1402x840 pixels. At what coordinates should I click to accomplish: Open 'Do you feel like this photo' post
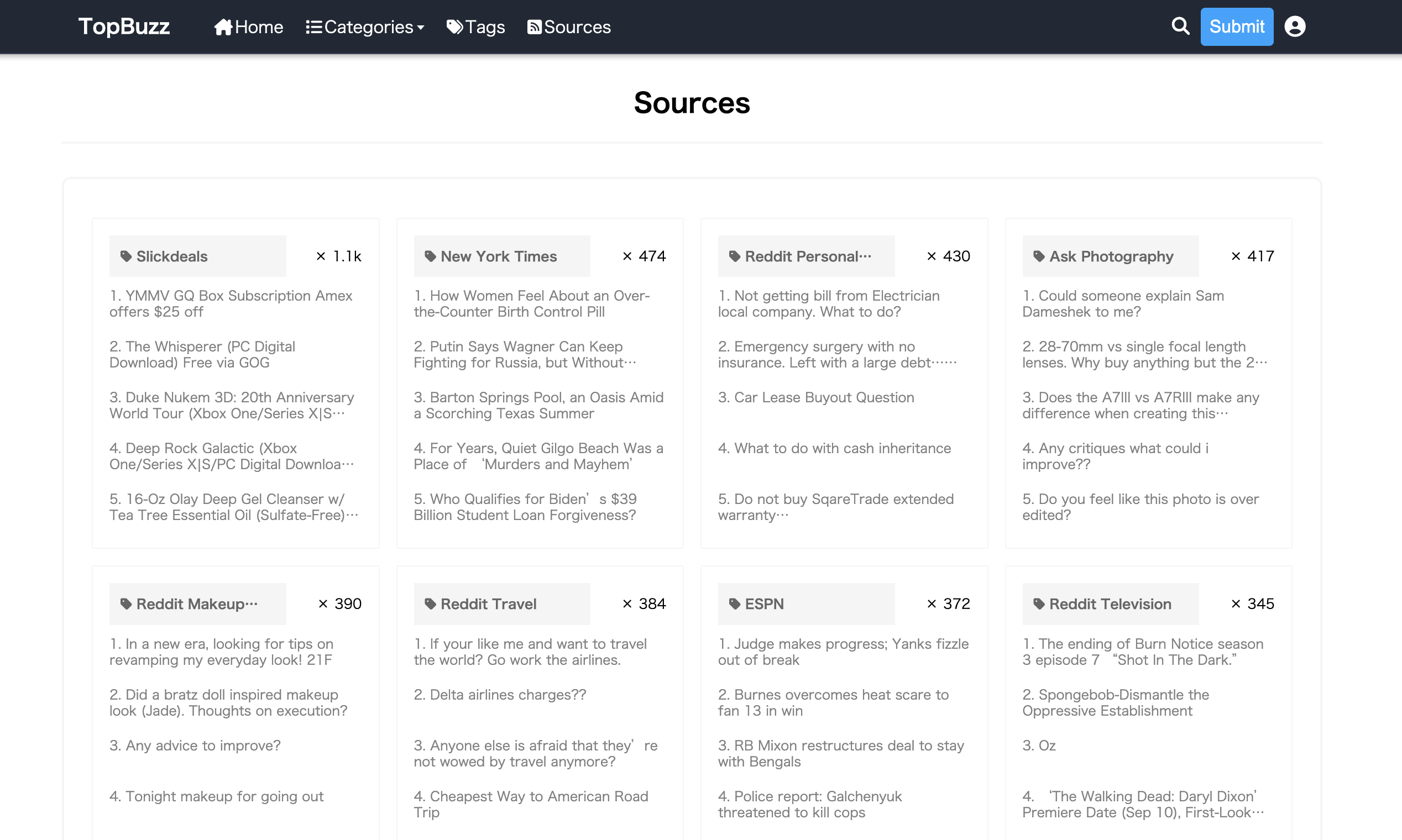1141,507
